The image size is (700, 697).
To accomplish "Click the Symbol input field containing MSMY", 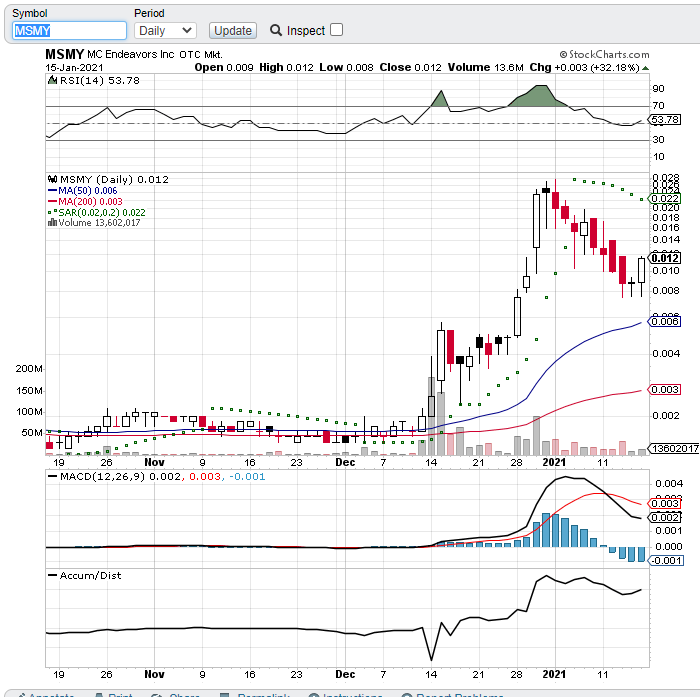I will (x=69, y=31).
